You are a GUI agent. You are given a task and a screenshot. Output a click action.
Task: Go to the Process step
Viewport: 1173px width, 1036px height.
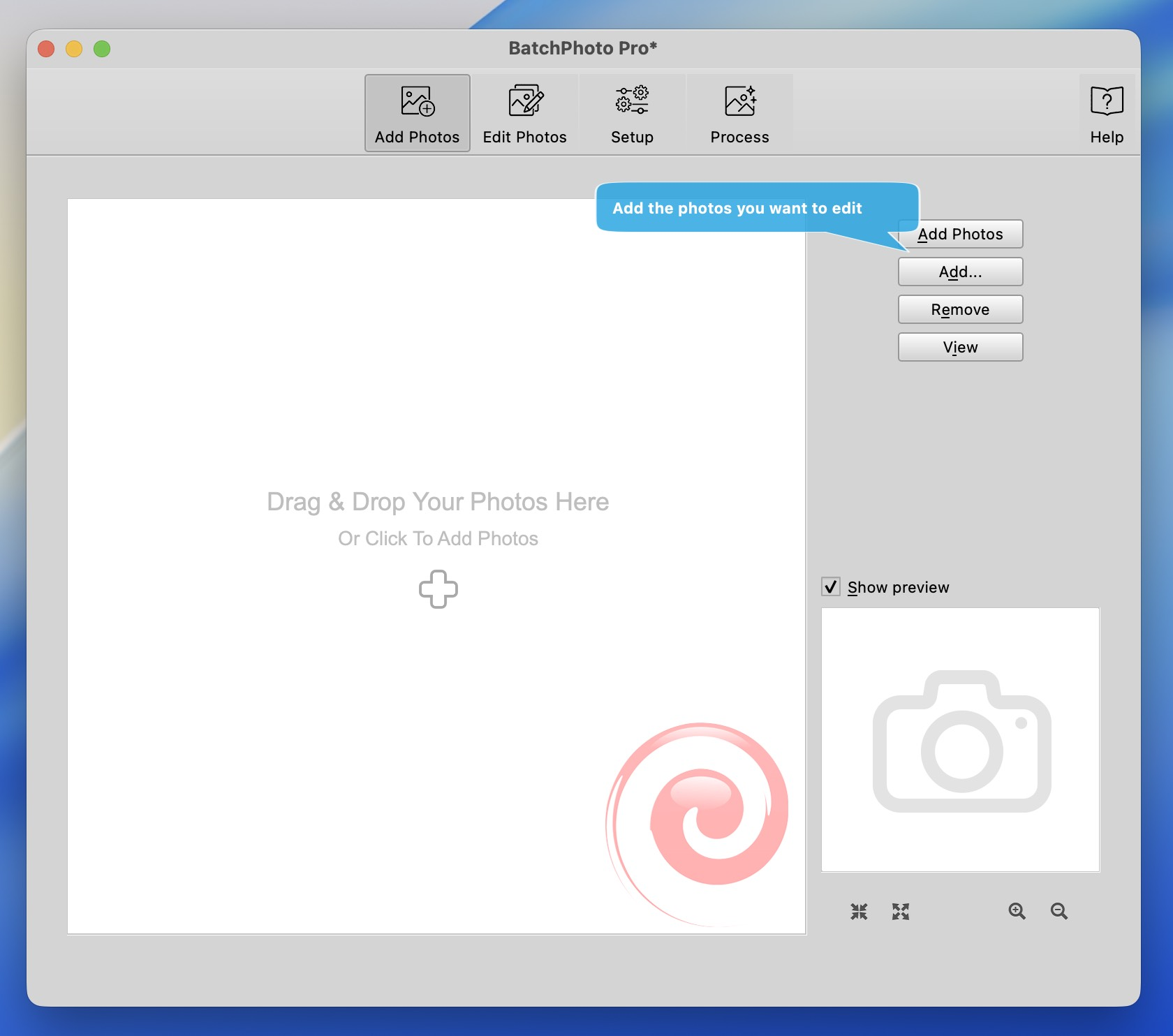pos(739,113)
